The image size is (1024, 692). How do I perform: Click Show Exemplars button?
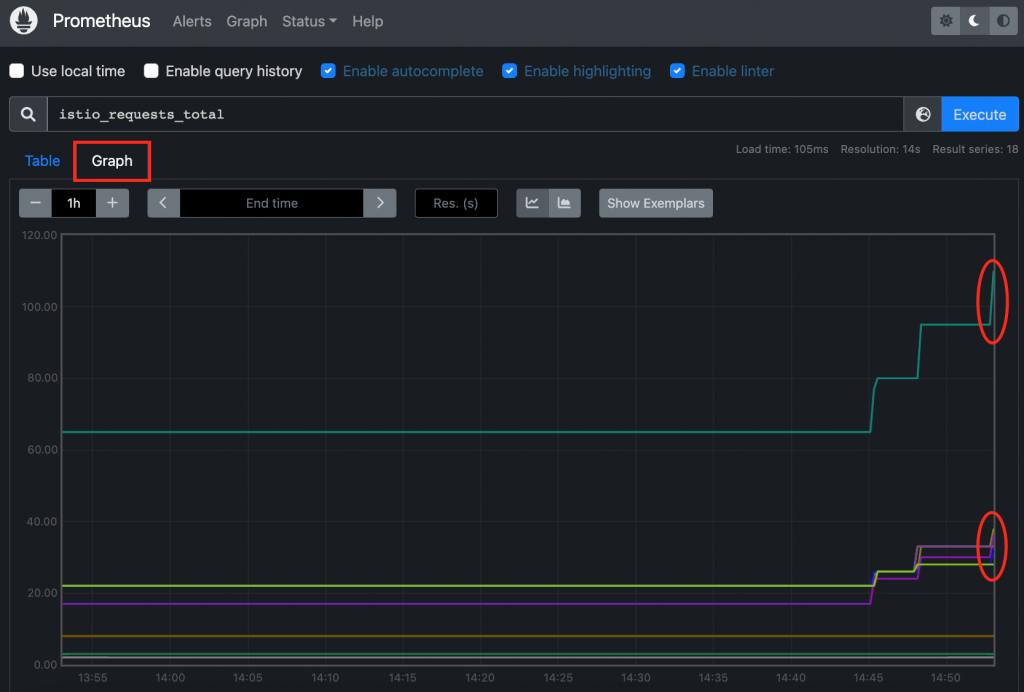tap(656, 203)
